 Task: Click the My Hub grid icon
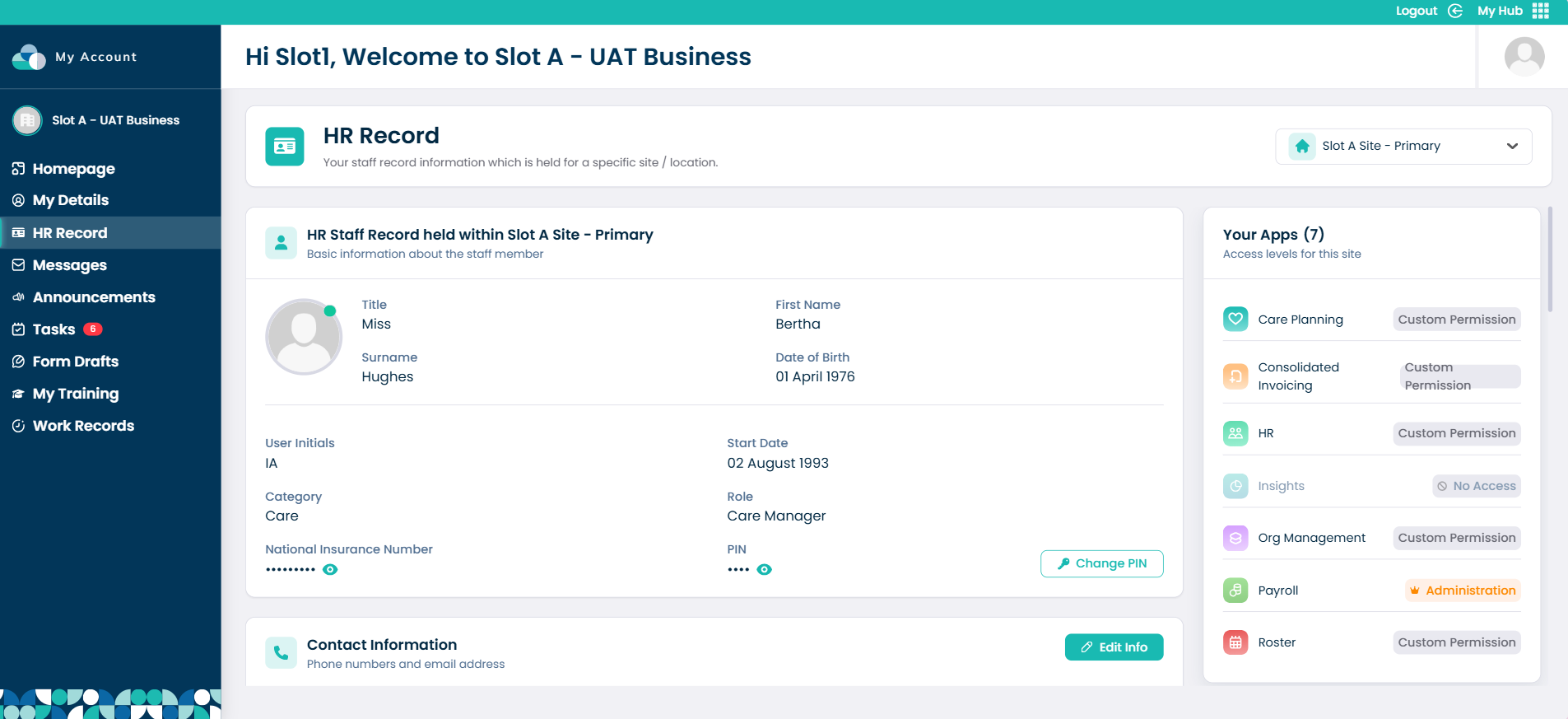coord(1541,11)
